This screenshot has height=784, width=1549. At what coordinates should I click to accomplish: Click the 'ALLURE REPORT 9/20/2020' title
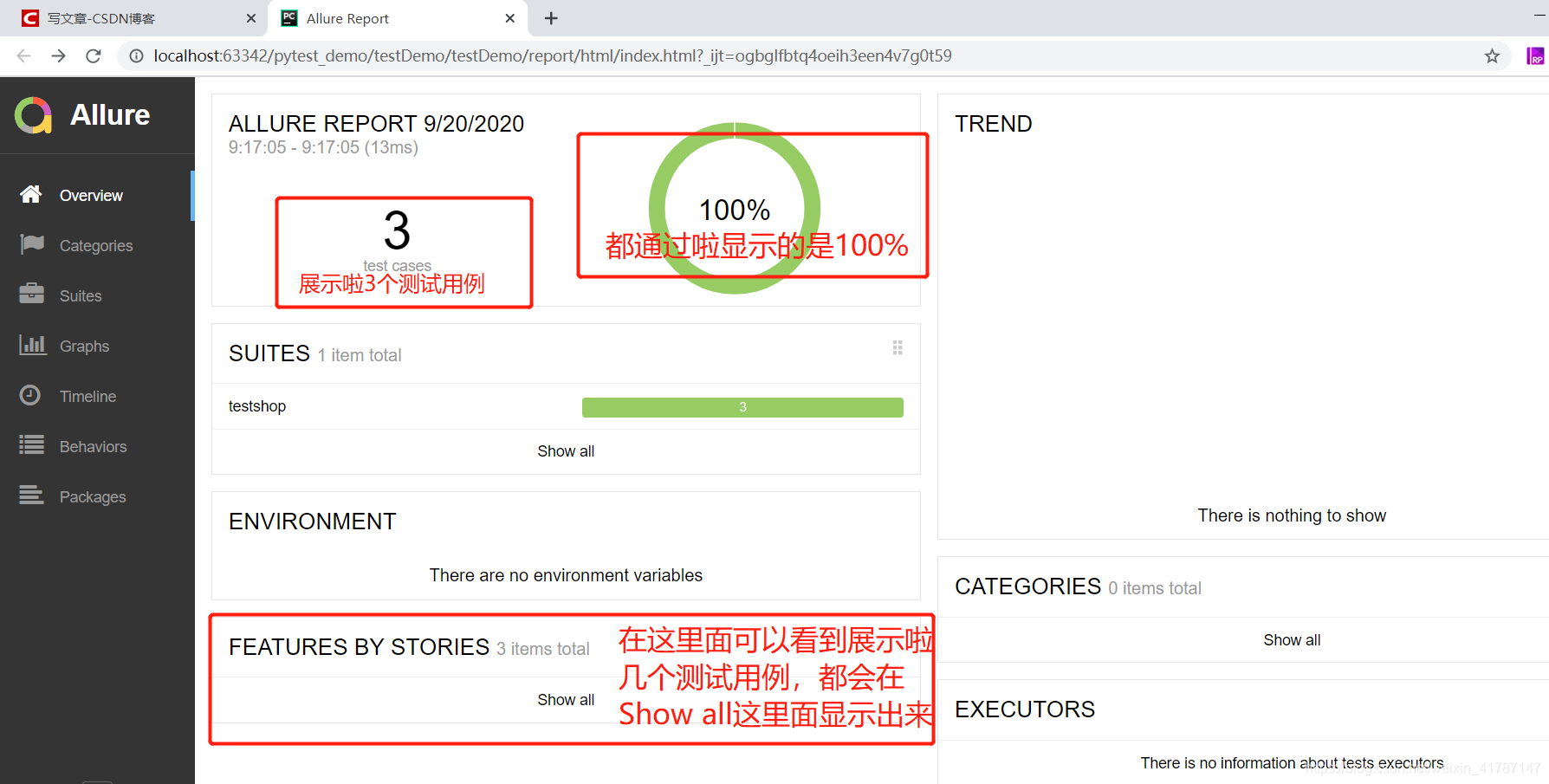[x=377, y=124]
